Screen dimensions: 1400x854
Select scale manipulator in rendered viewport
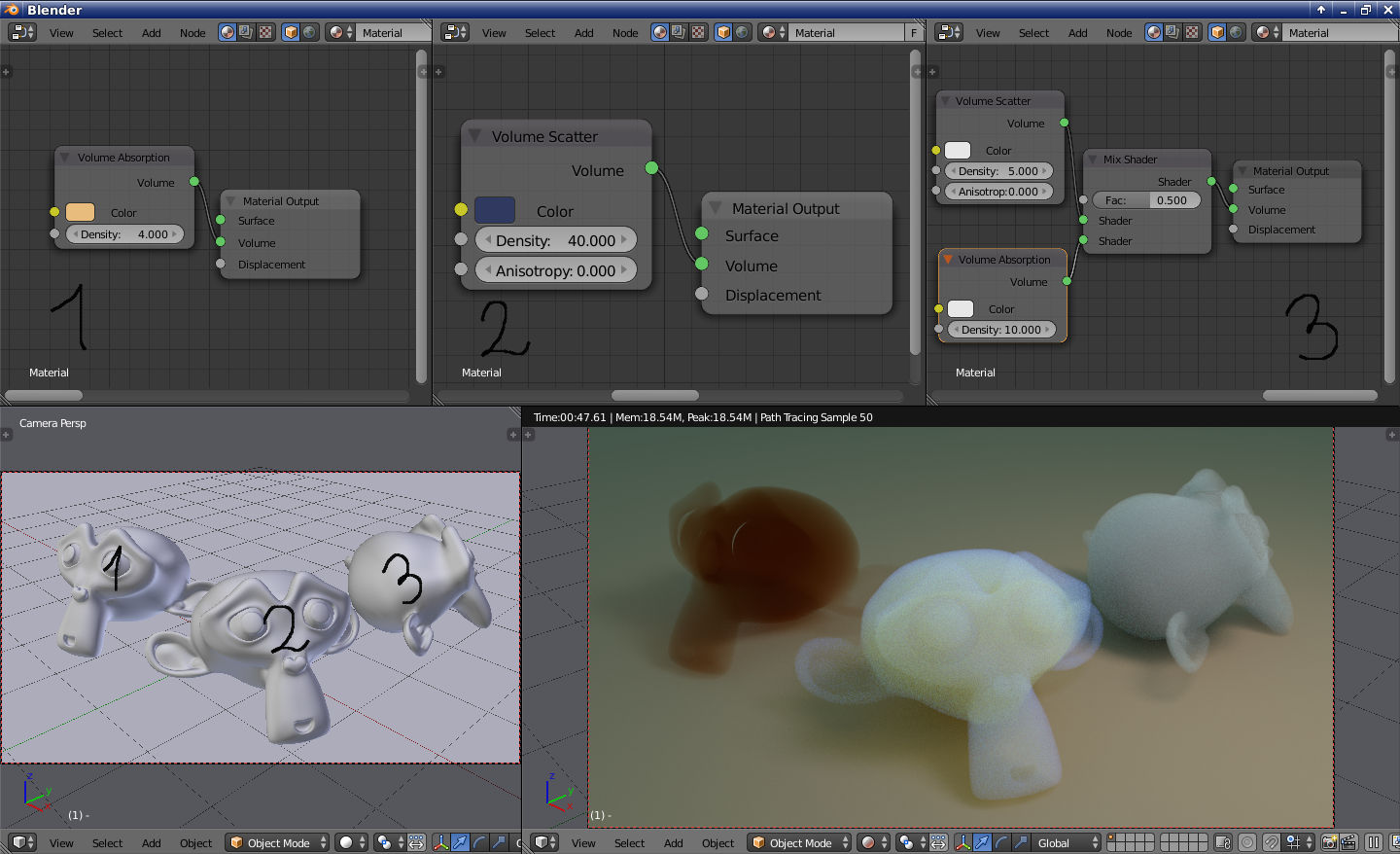(1020, 842)
